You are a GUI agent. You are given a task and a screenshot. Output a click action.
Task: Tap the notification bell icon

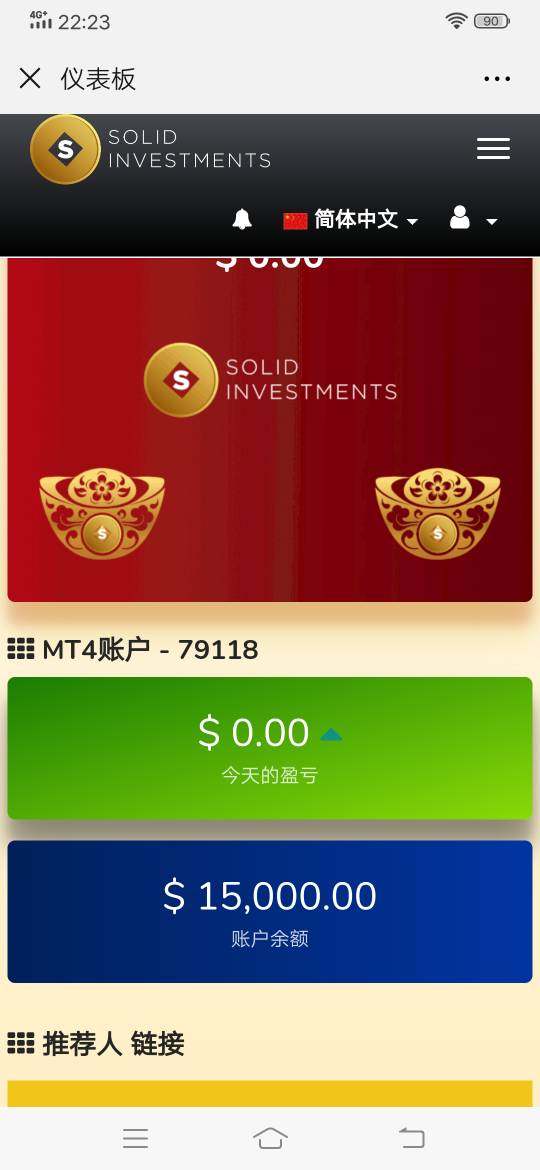click(x=242, y=219)
